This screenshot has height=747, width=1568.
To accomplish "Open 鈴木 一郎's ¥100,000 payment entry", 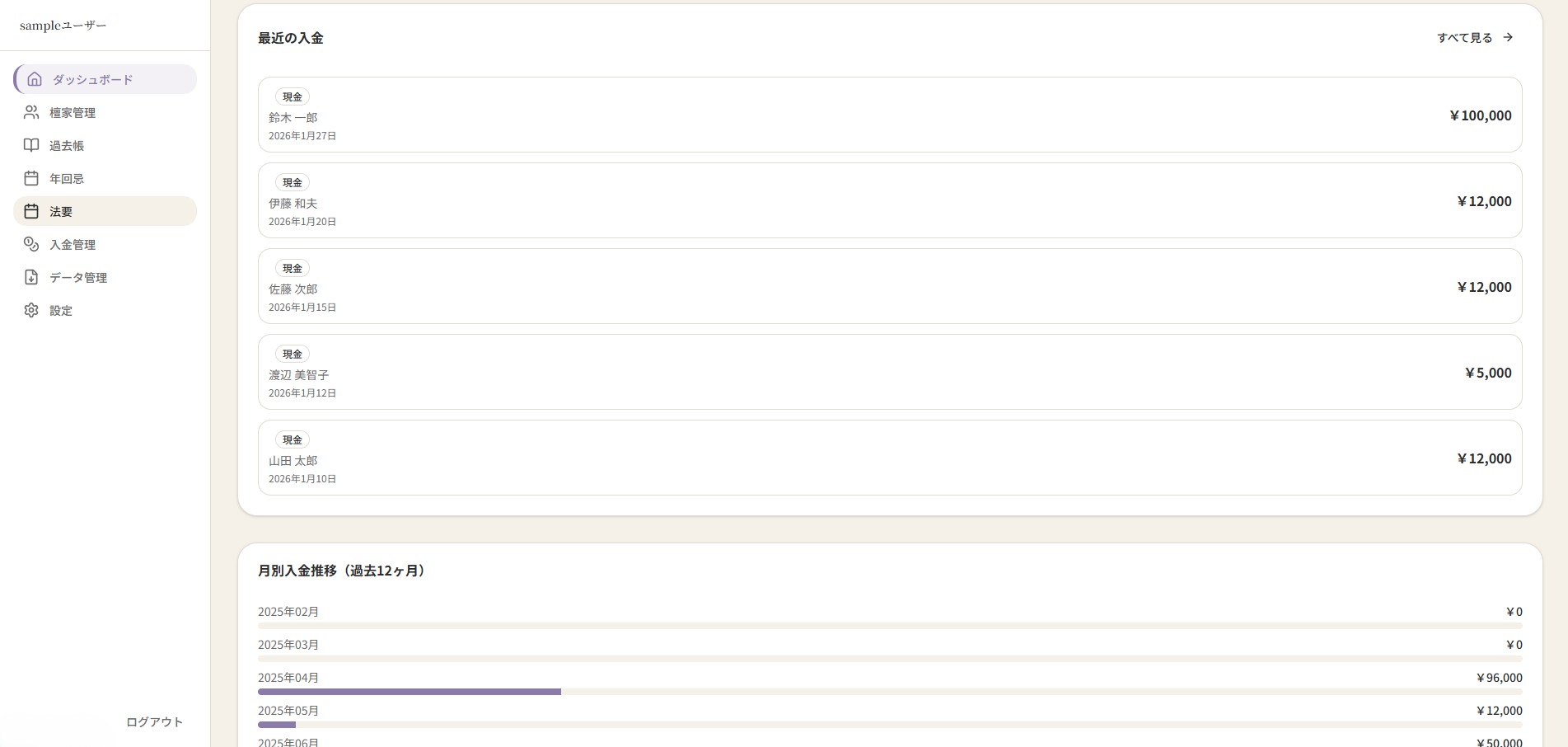I will [x=890, y=115].
